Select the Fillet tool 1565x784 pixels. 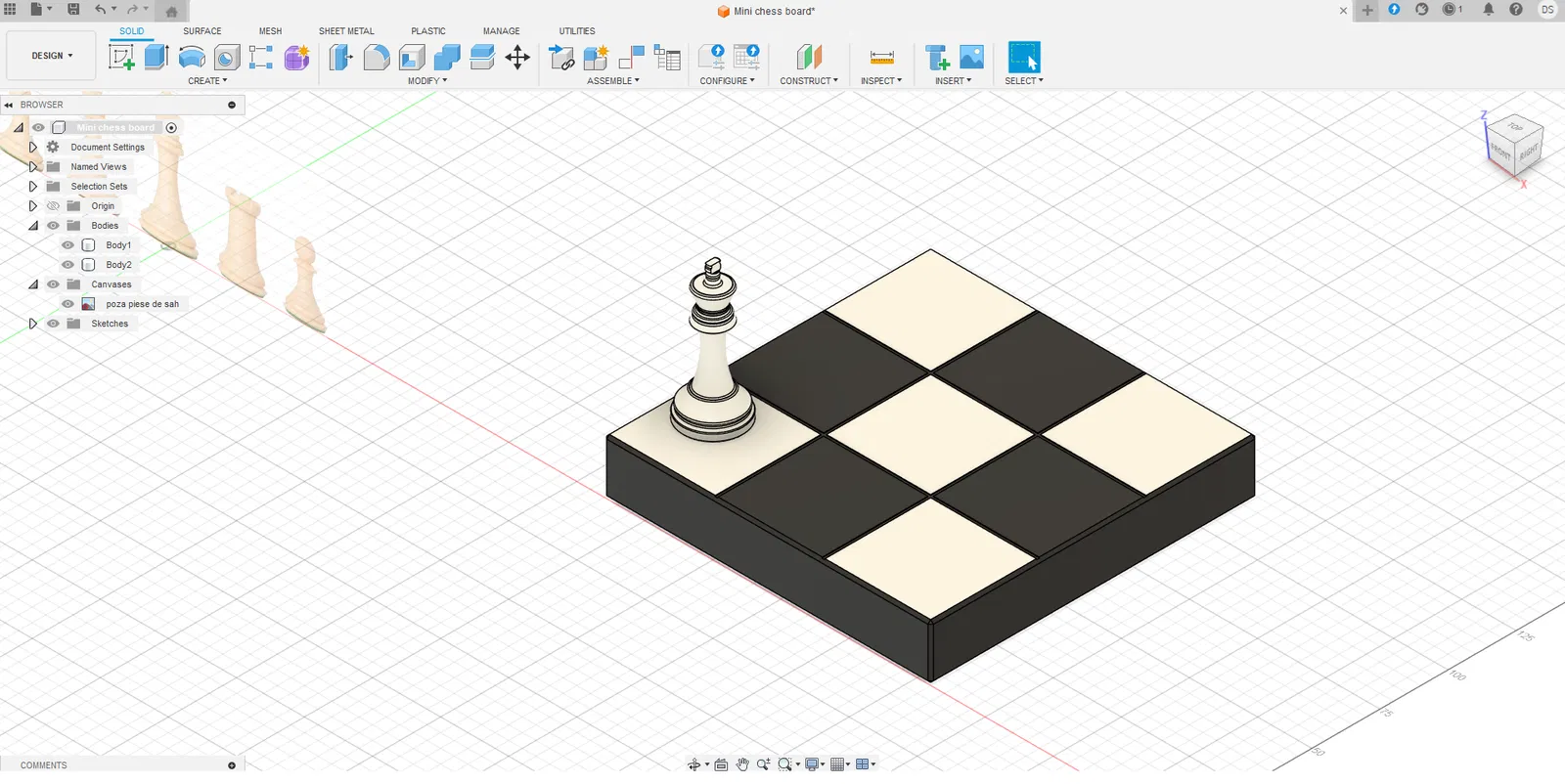(376, 58)
